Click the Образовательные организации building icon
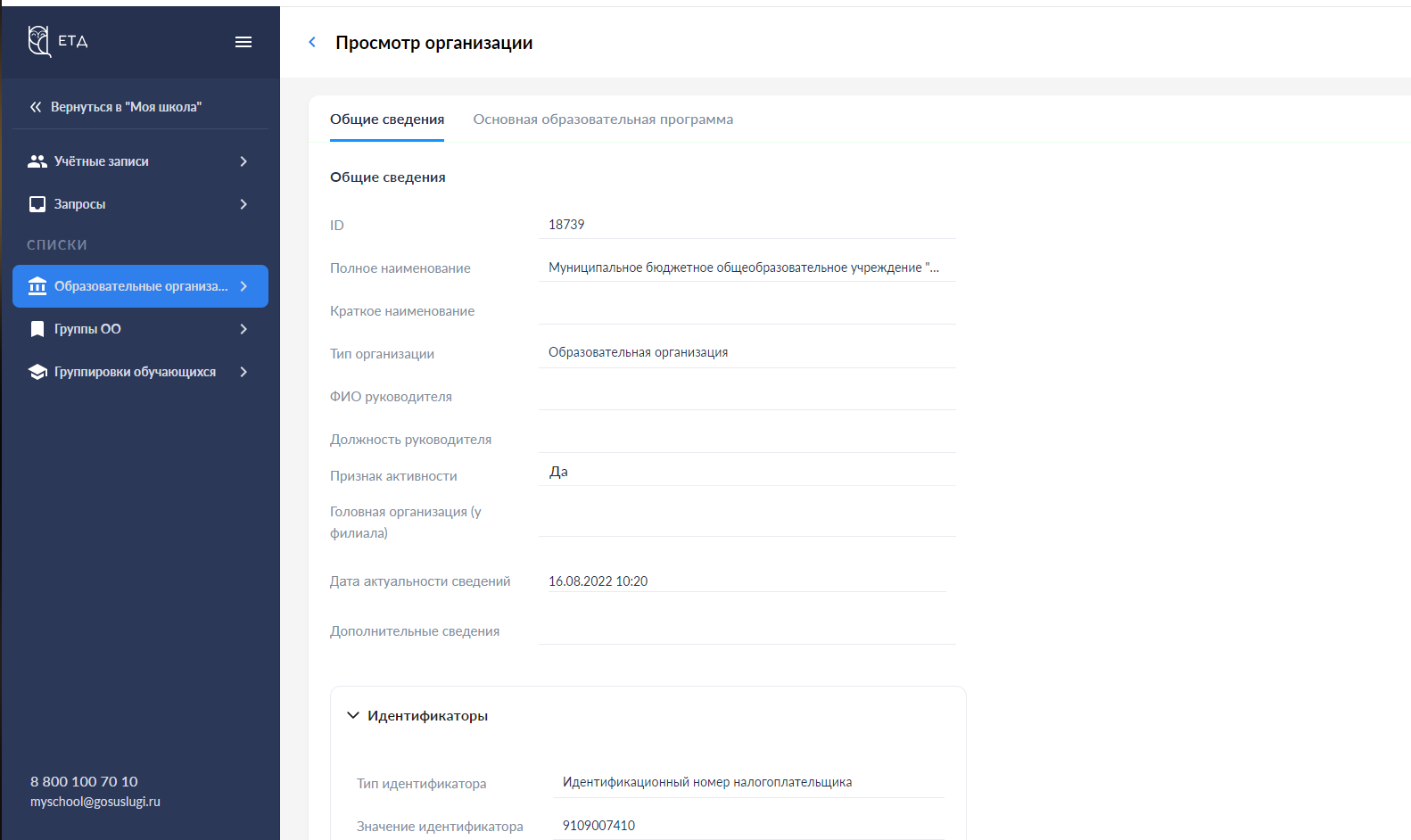This screenshot has height=840, width=1411. [x=37, y=286]
